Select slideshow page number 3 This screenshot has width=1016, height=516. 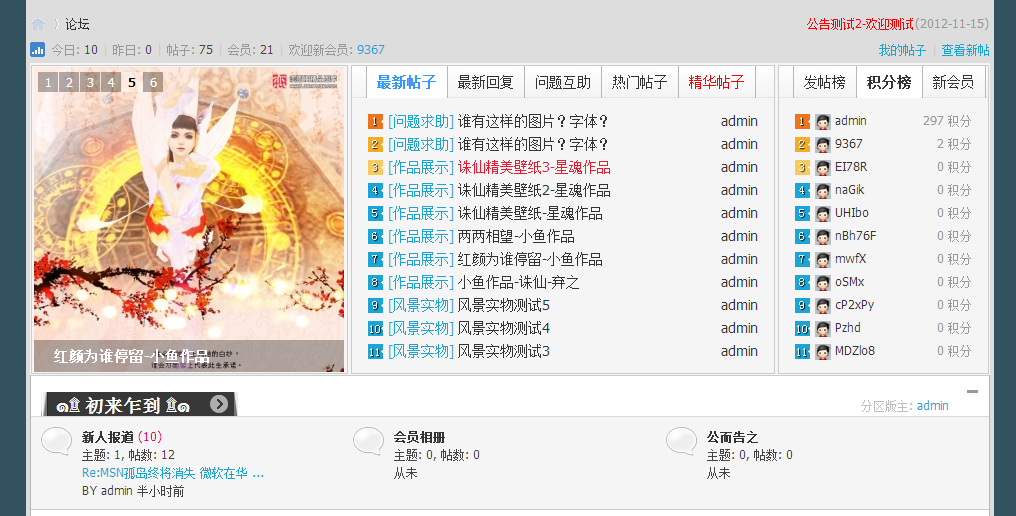tap(90, 82)
